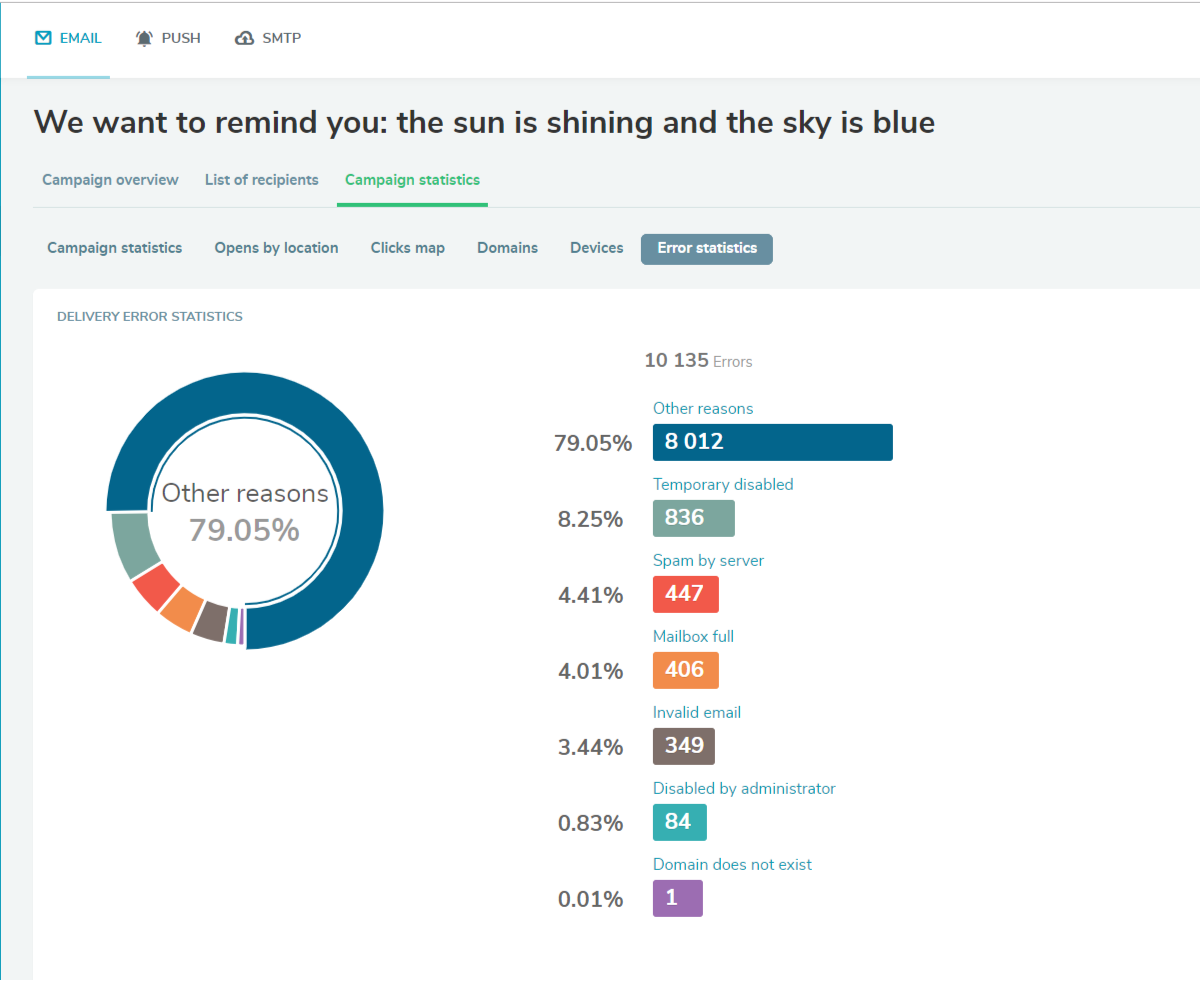Screen dimensions: 1200x983
Task: Click the purple Domain does not exist bar
Action: pyautogui.click(x=677, y=898)
